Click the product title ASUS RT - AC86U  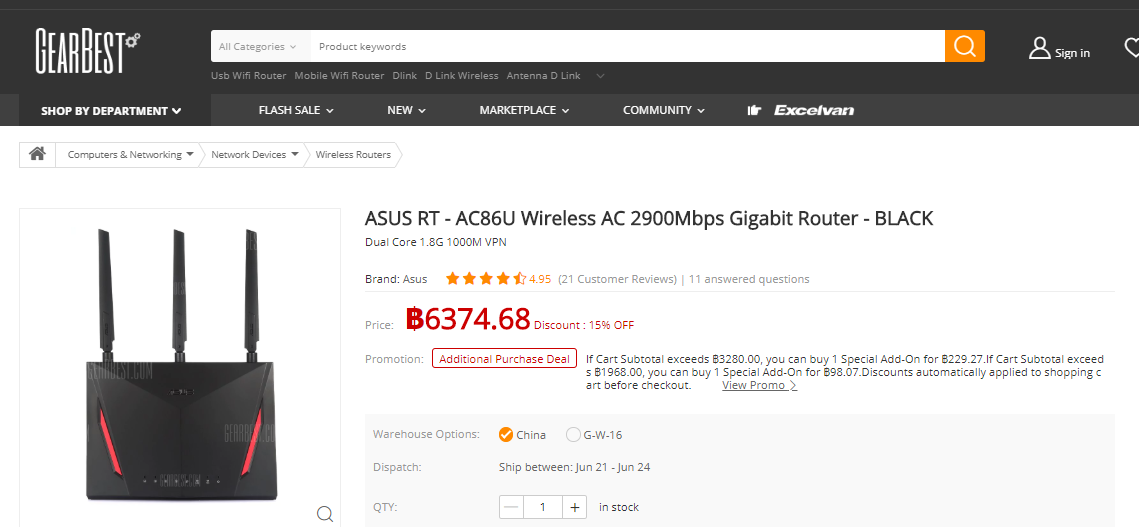(649, 218)
